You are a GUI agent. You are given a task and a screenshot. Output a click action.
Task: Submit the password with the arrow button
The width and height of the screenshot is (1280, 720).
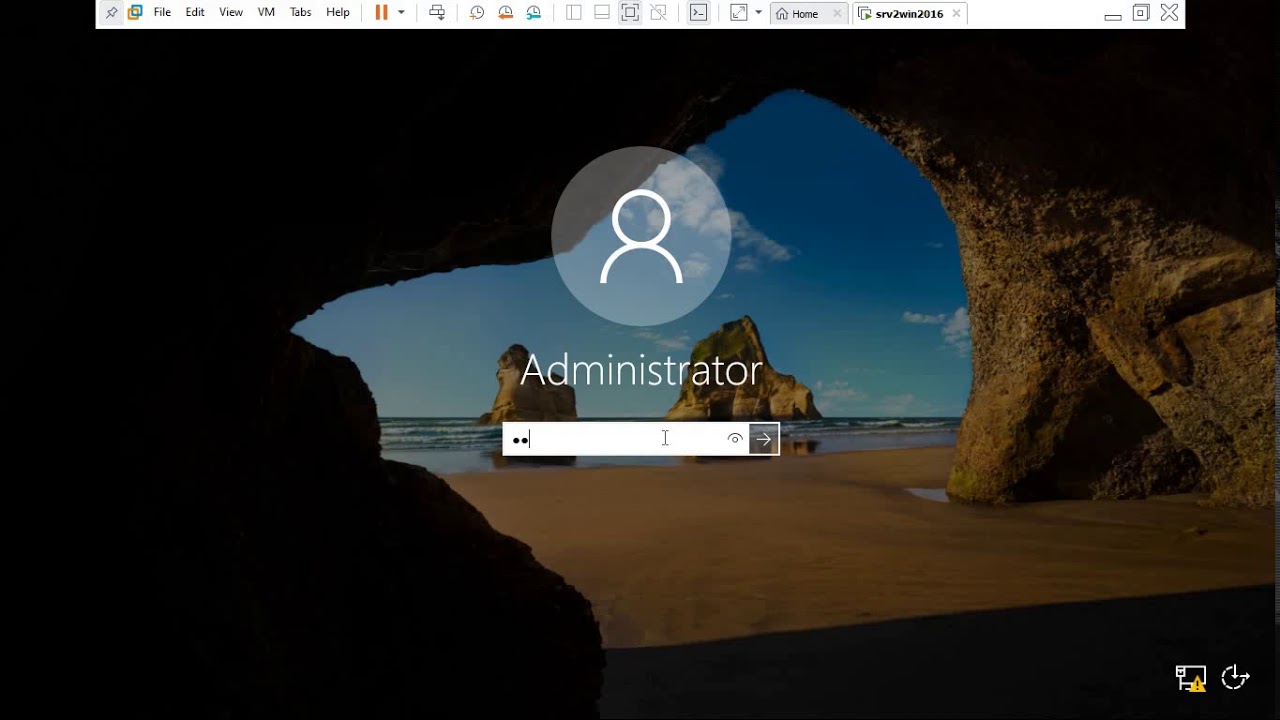[764, 439]
